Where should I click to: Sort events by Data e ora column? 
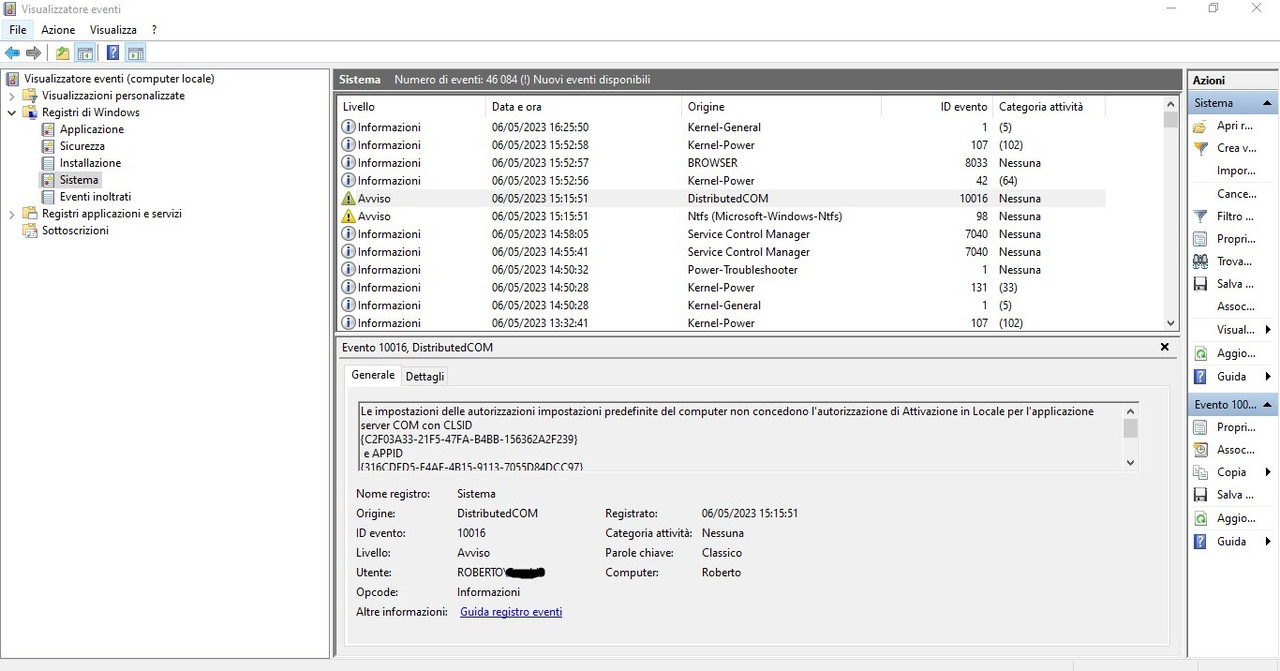(584, 107)
